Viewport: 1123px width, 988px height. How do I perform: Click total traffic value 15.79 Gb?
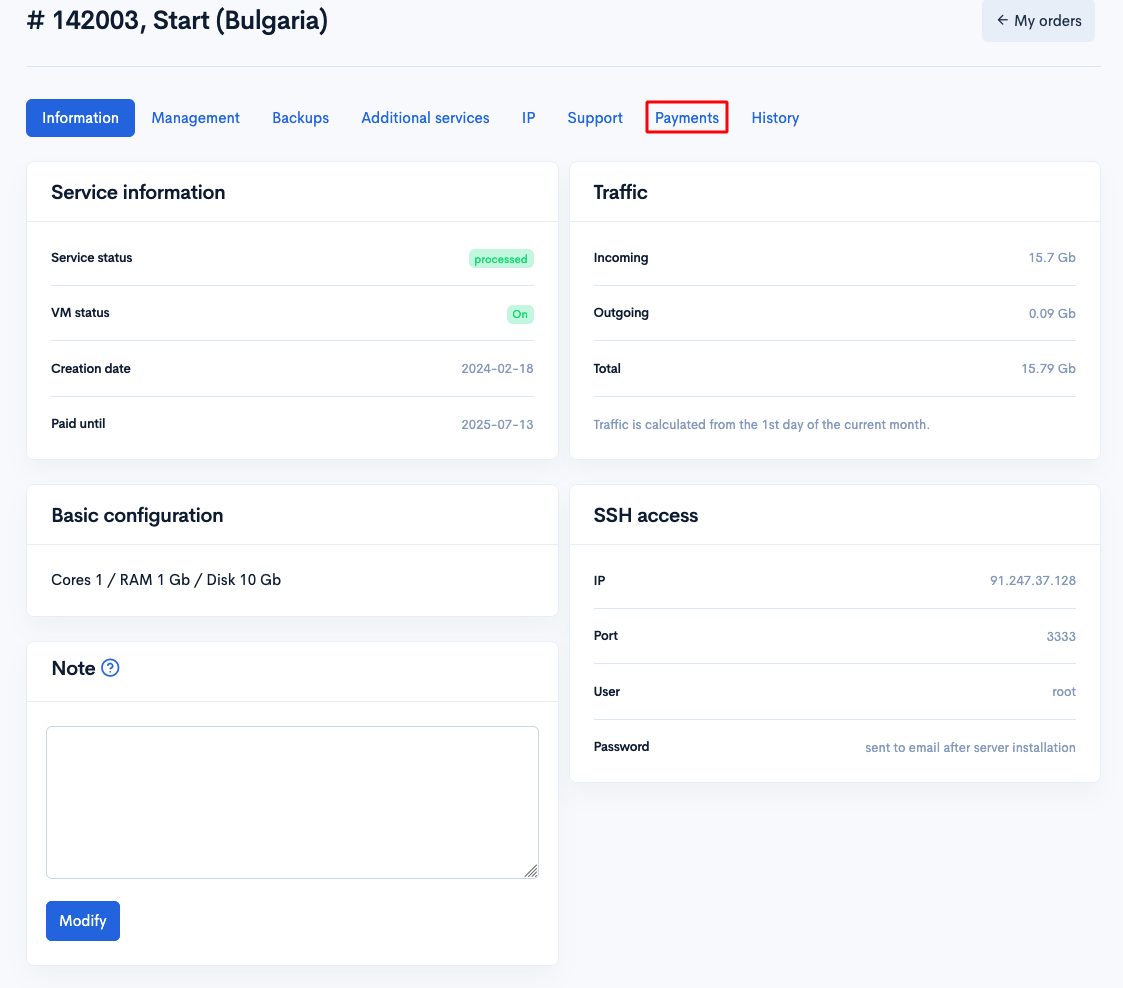tap(1049, 369)
